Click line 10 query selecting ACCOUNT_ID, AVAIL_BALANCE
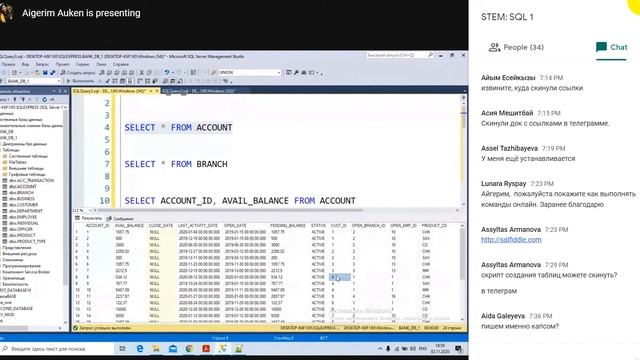The width and height of the screenshot is (640, 360). click(240, 201)
